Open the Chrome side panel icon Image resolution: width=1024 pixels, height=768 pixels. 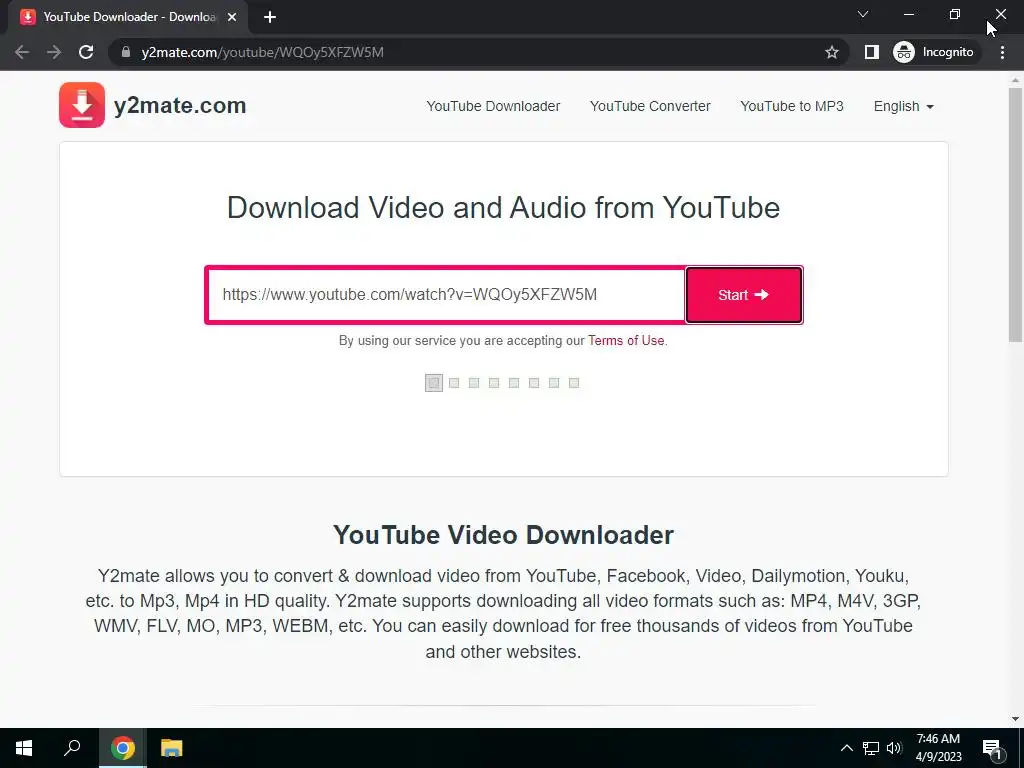click(871, 52)
